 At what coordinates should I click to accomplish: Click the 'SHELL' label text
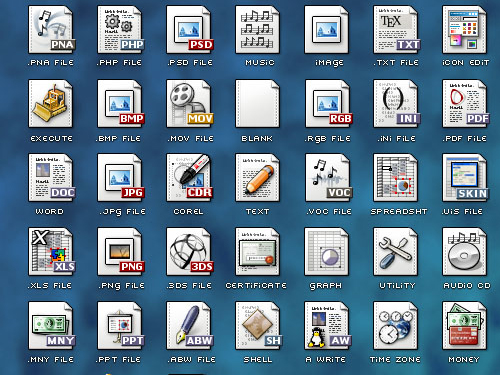[x=258, y=360]
